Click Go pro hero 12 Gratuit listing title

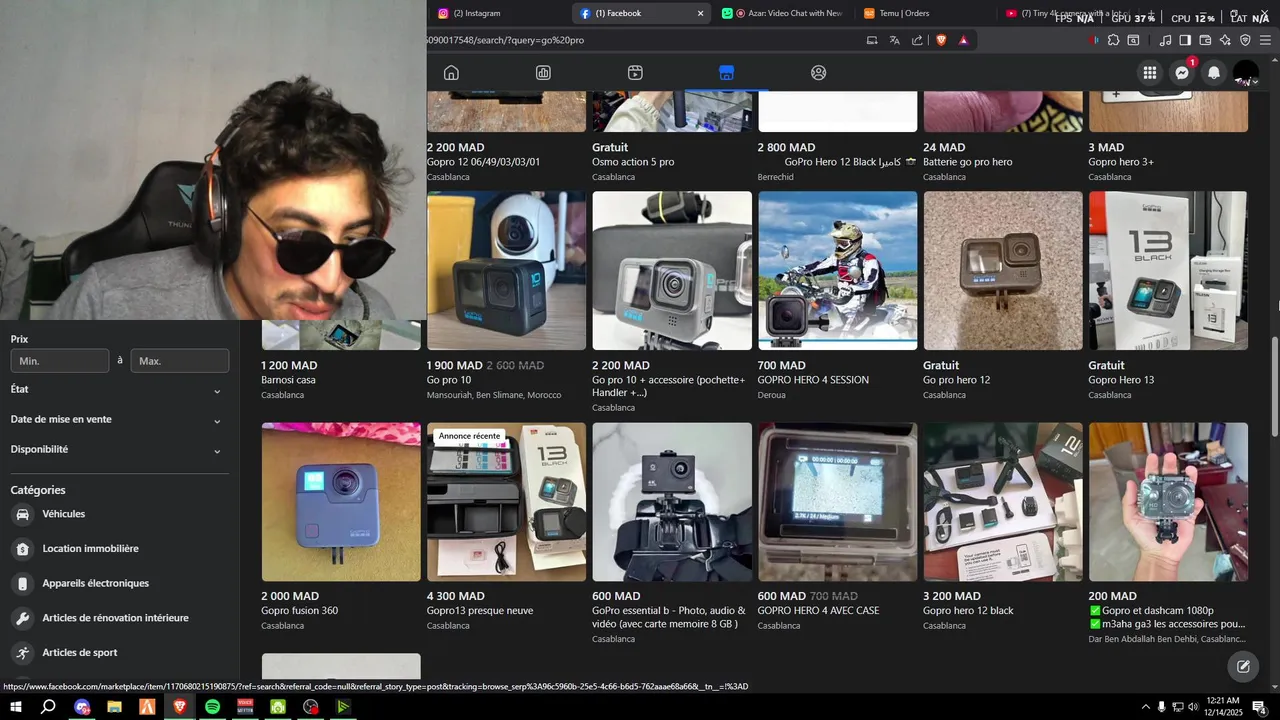(956, 380)
